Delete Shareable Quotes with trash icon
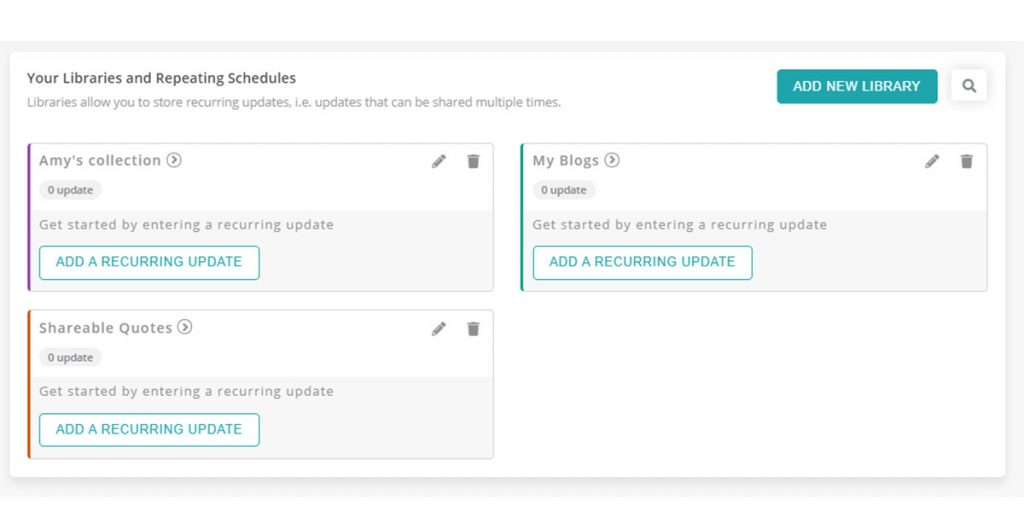This screenshot has width=1024, height=512. [x=473, y=328]
